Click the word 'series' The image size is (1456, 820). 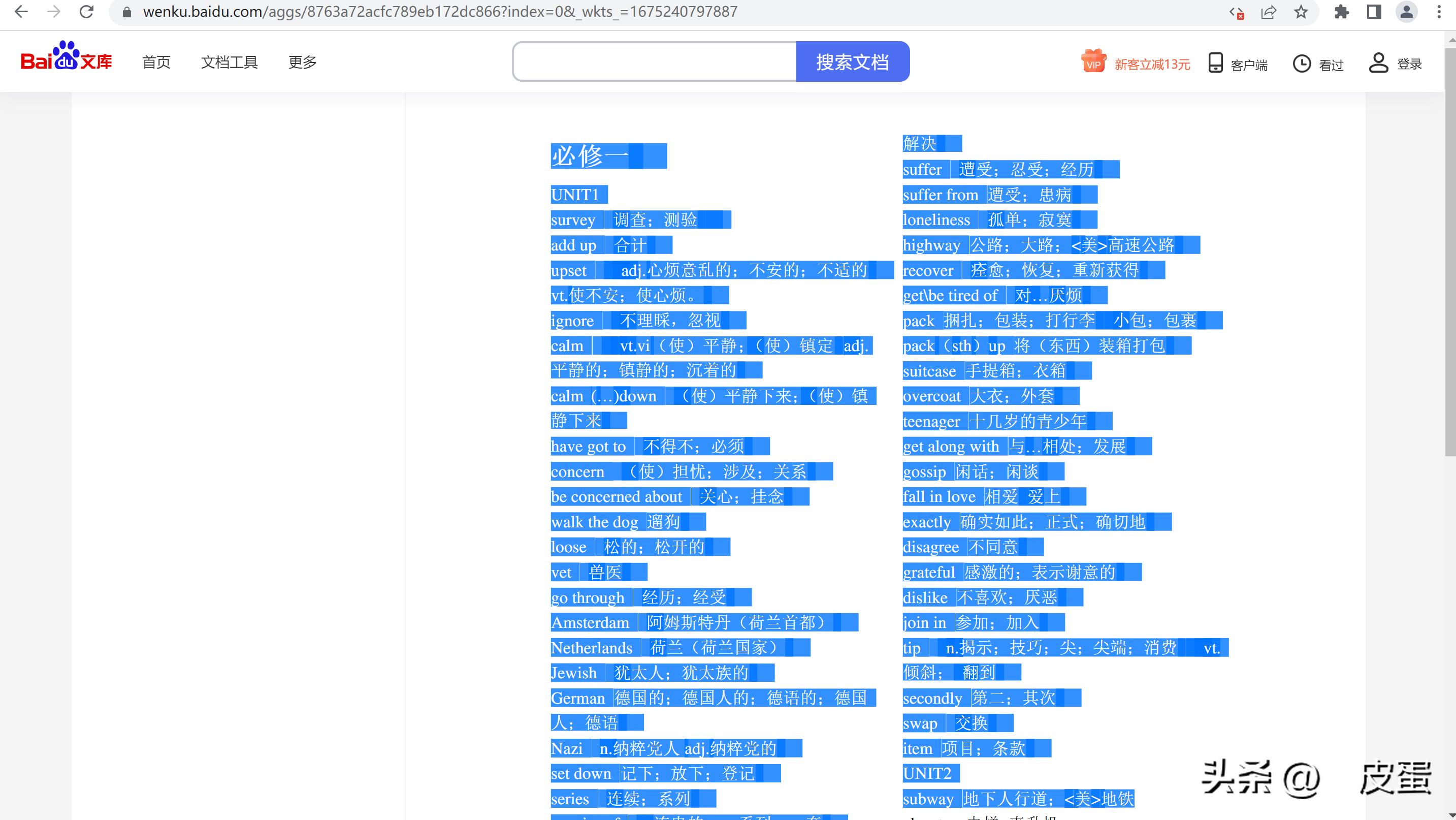point(570,799)
